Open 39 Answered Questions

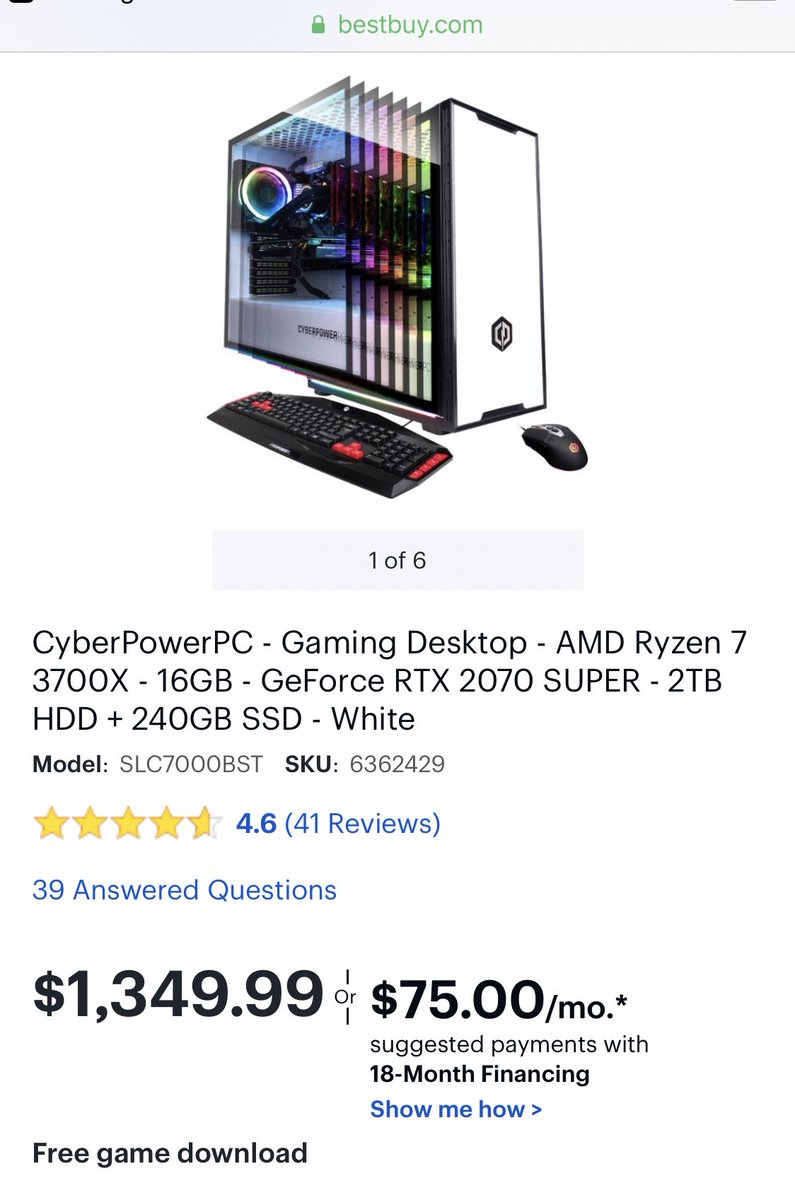(x=185, y=890)
